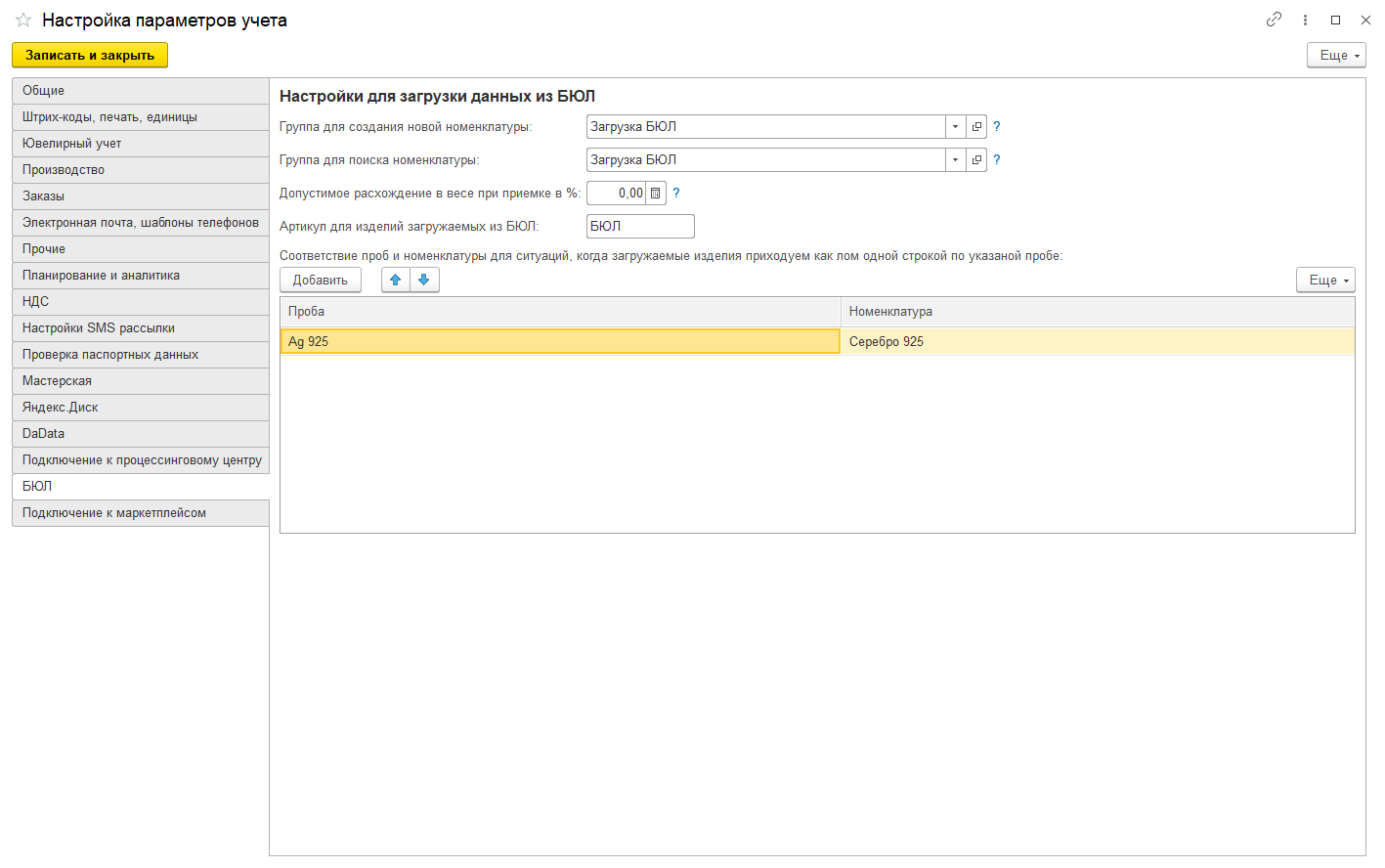Click the weight discrepancy 0,00 field
The image size is (1385, 868).
pos(617,194)
